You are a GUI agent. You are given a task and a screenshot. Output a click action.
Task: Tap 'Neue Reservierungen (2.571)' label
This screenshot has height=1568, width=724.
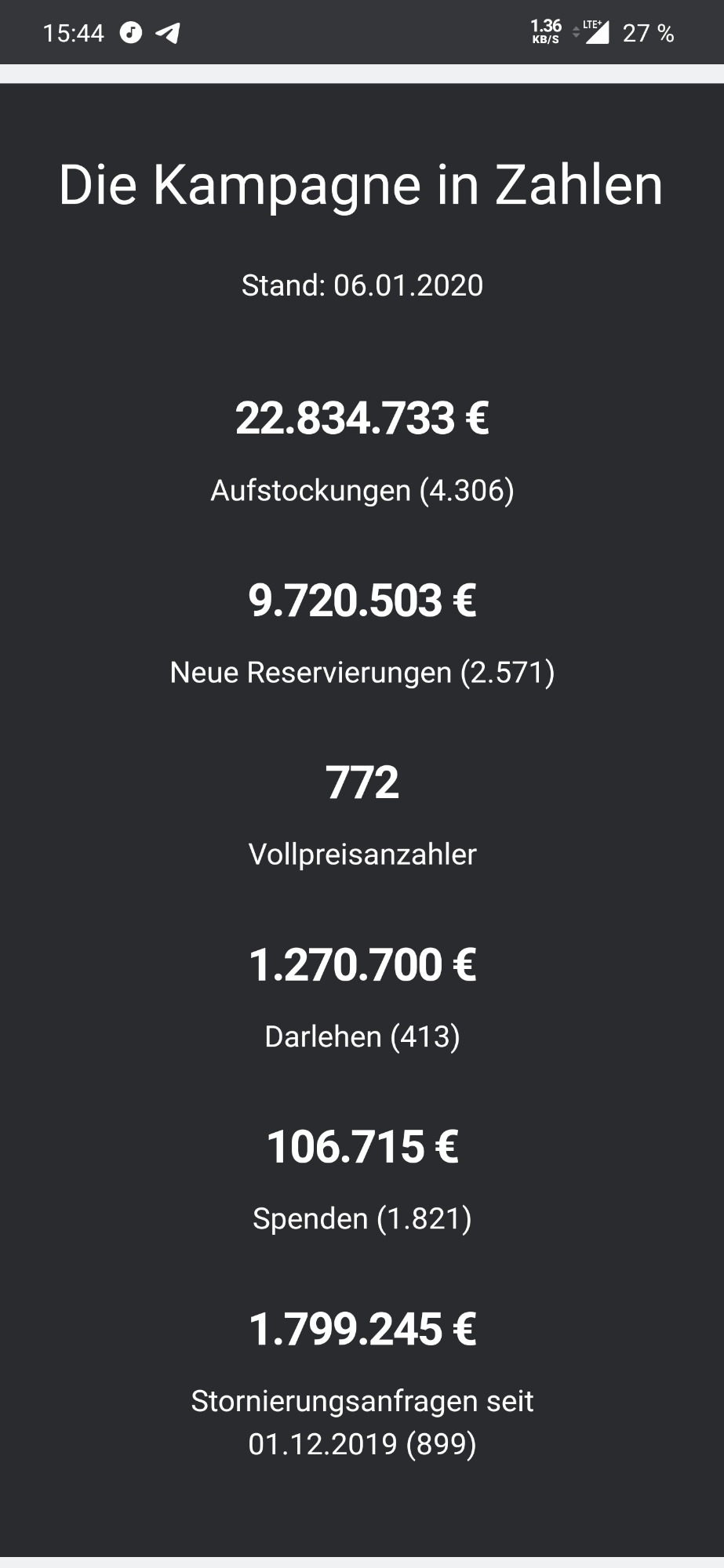click(362, 673)
